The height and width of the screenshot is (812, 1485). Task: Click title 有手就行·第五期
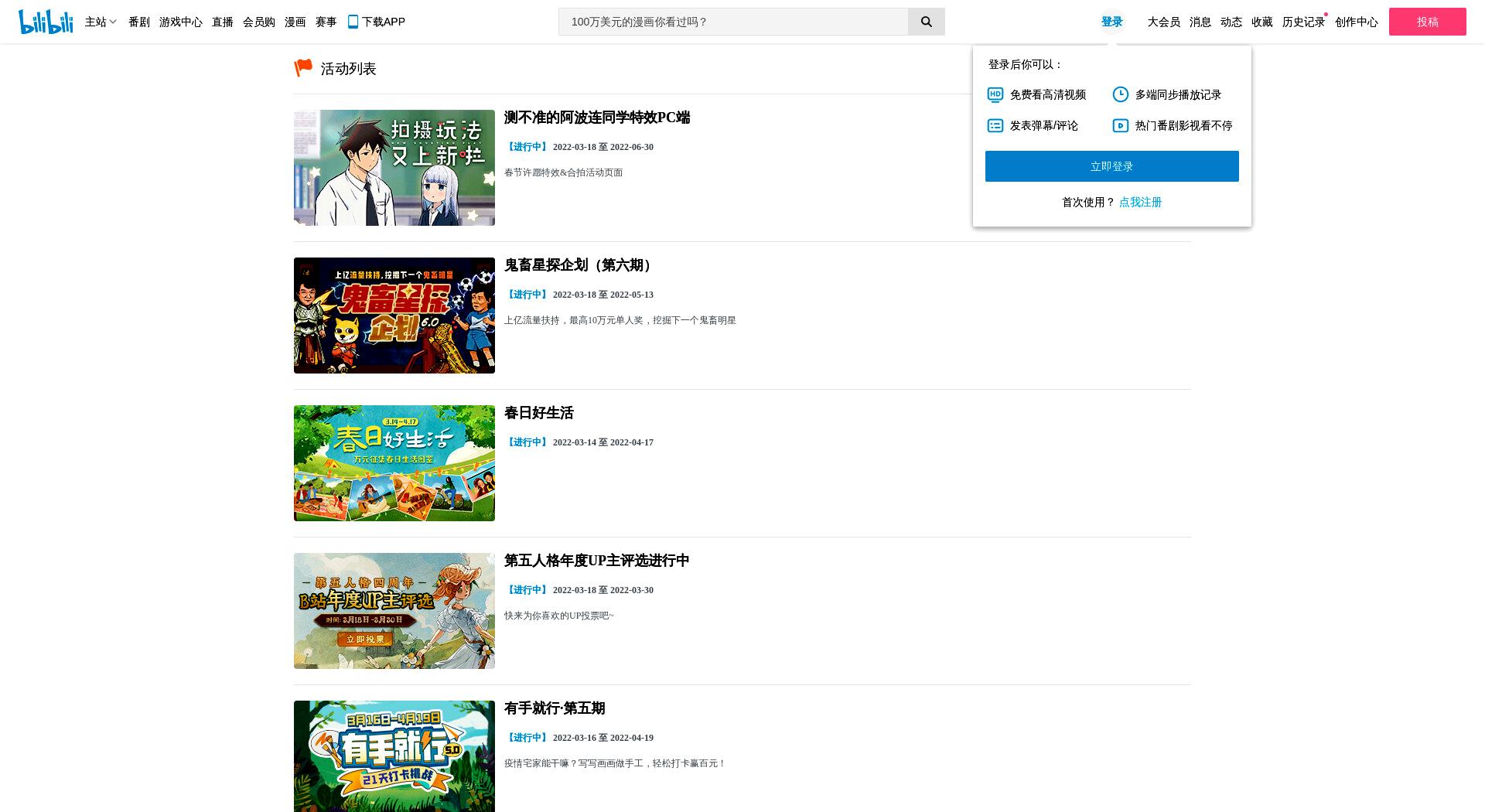tap(555, 708)
